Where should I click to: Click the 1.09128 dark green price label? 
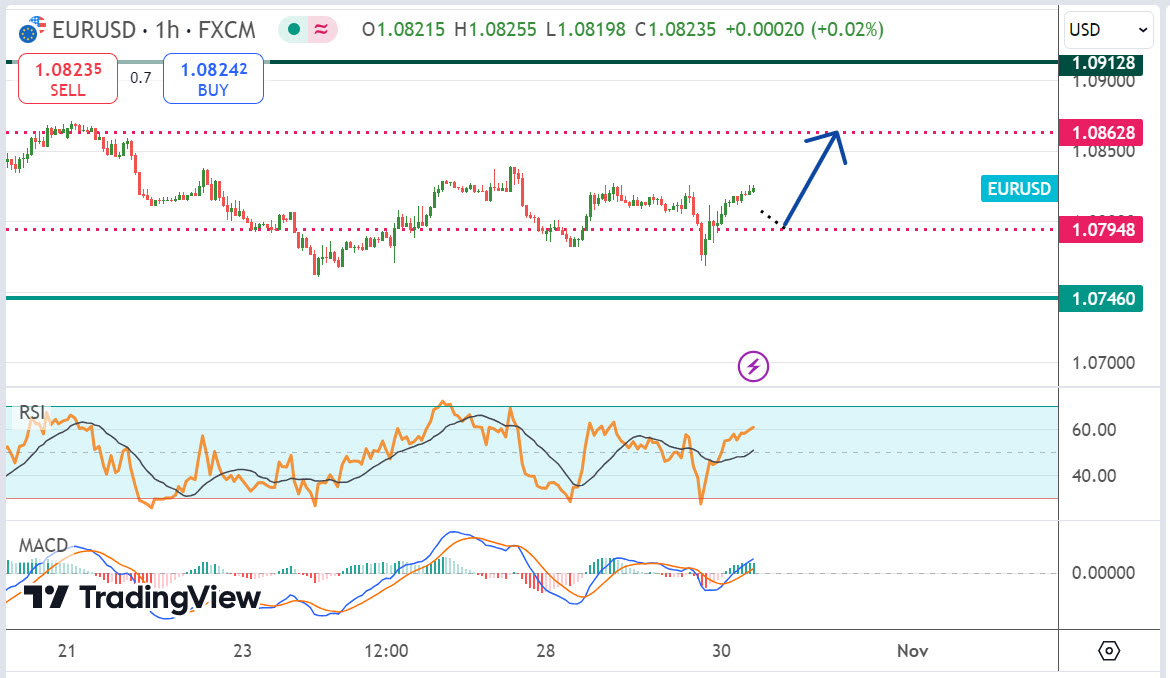tap(1103, 63)
